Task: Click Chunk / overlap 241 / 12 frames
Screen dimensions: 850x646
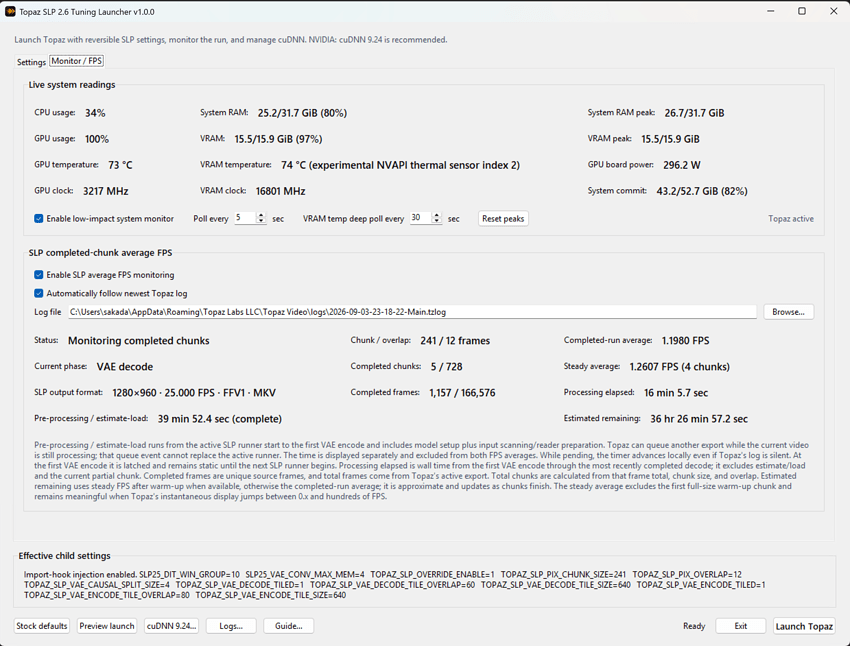Action: coord(455,341)
